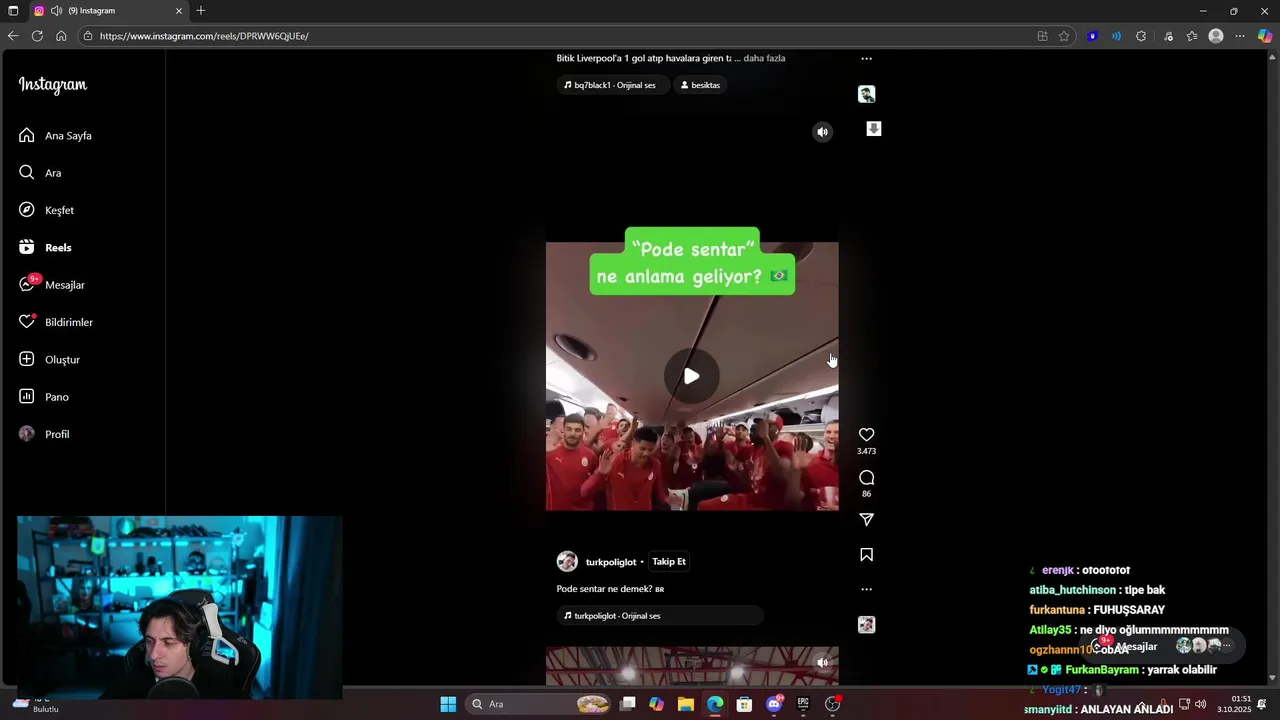Toggle sound on the upper reel
1280x720 pixels.
point(822,132)
